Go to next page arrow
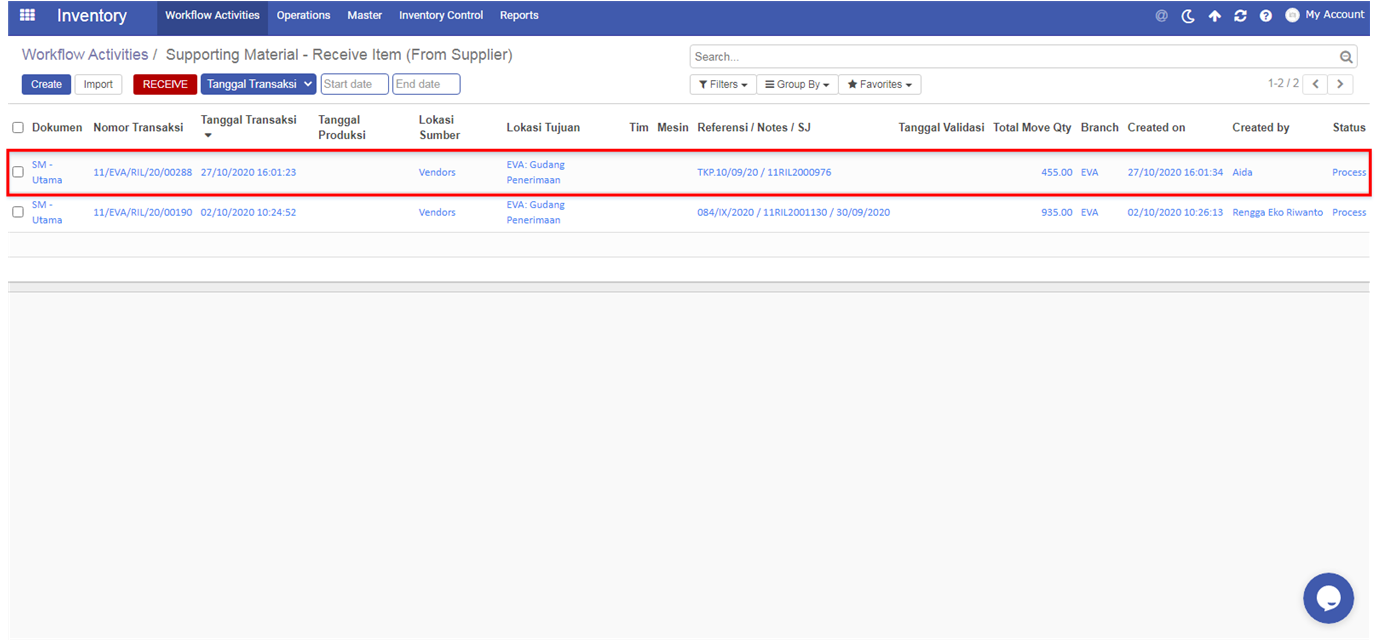This screenshot has width=1379, height=641. [1340, 84]
